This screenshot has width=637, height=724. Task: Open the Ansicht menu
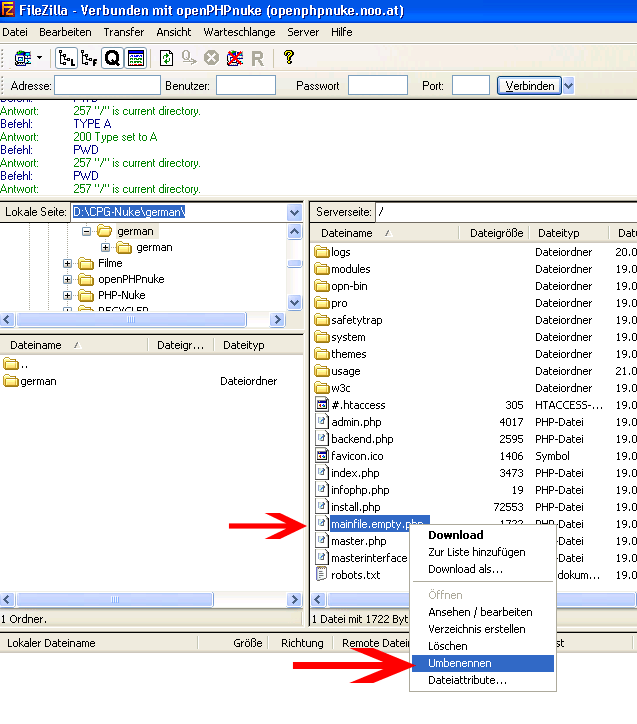(x=174, y=32)
